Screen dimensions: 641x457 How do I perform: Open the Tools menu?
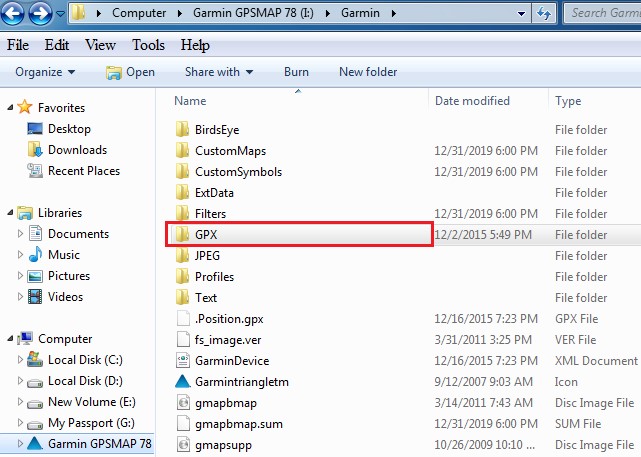(148, 45)
